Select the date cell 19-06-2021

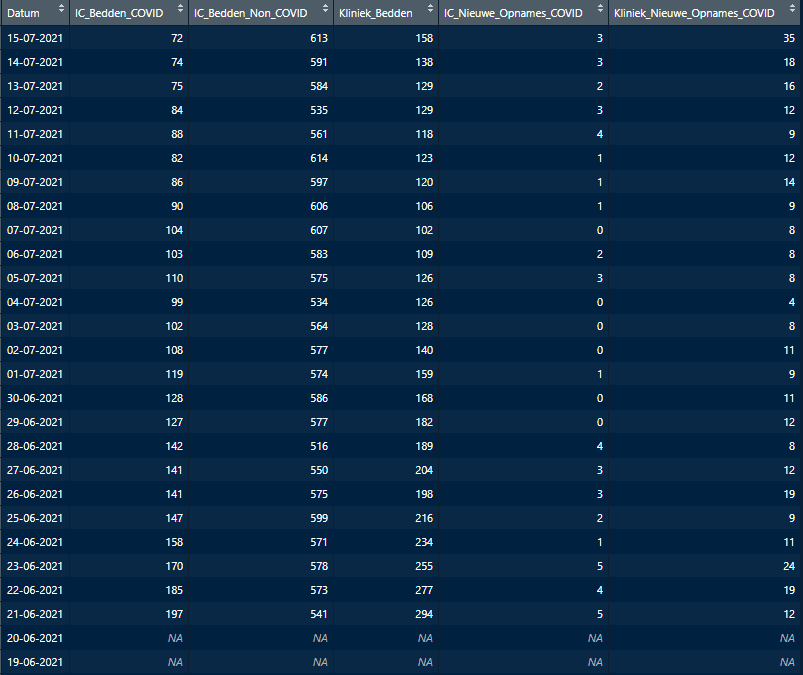click(x=35, y=662)
